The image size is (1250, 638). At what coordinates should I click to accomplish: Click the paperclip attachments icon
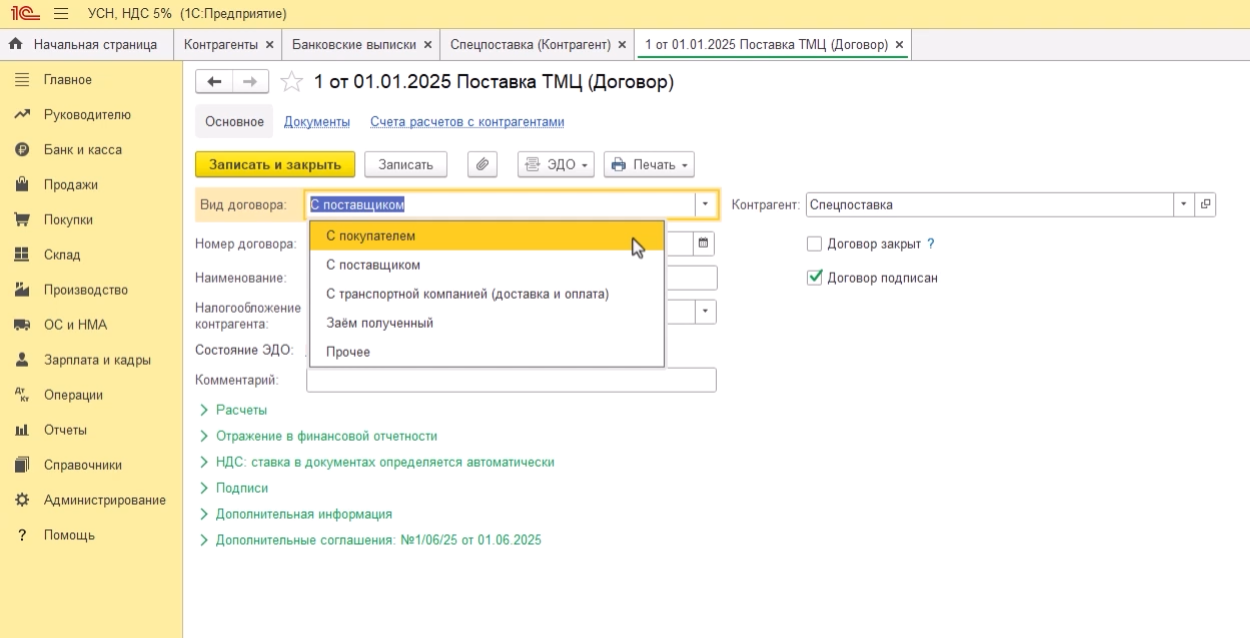[482, 165]
